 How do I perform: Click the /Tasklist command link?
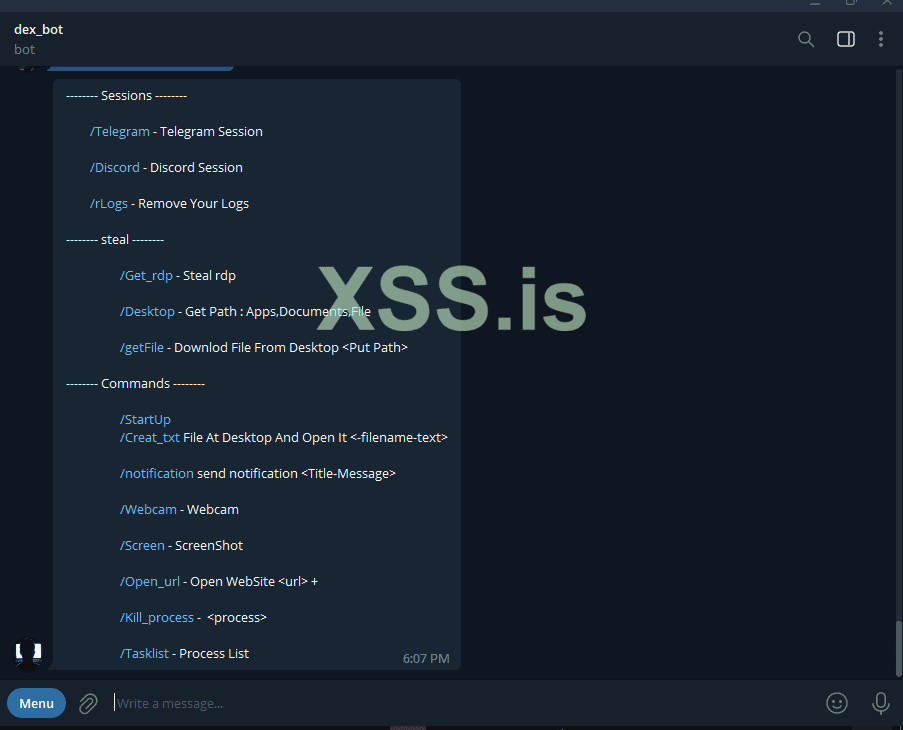(x=144, y=653)
